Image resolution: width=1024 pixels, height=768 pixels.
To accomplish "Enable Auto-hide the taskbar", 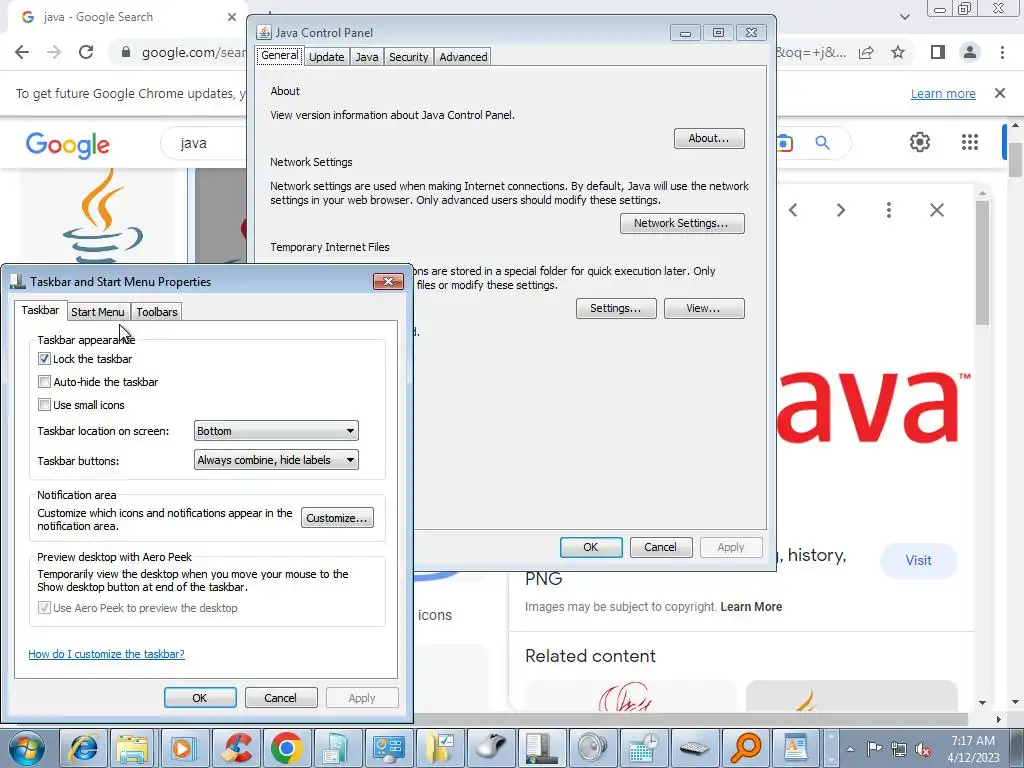I will [44, 381].
